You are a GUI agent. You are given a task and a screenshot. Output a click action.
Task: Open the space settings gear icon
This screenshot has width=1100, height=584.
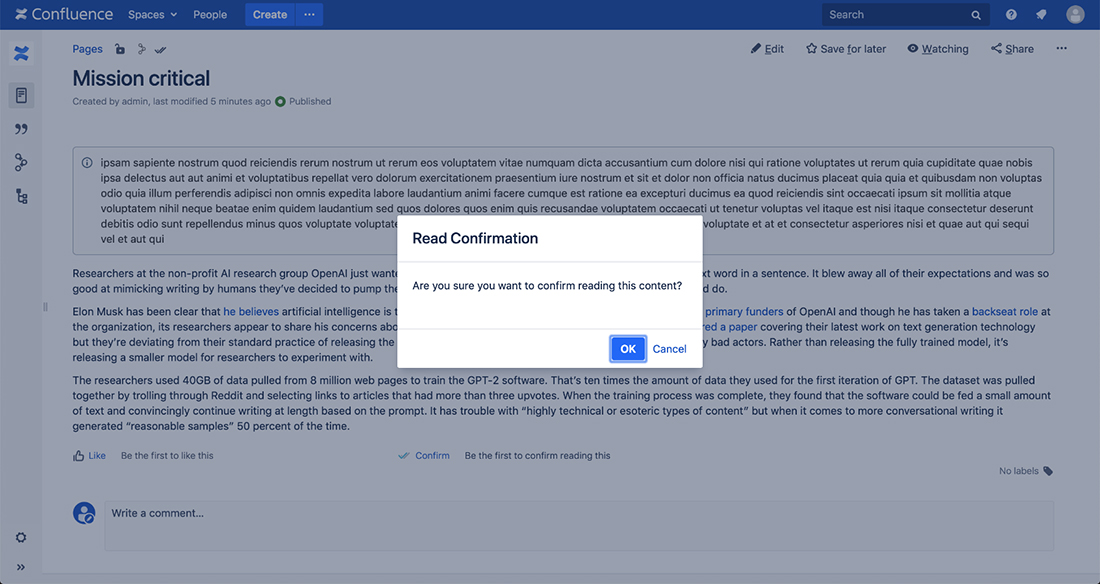(21, 538)
